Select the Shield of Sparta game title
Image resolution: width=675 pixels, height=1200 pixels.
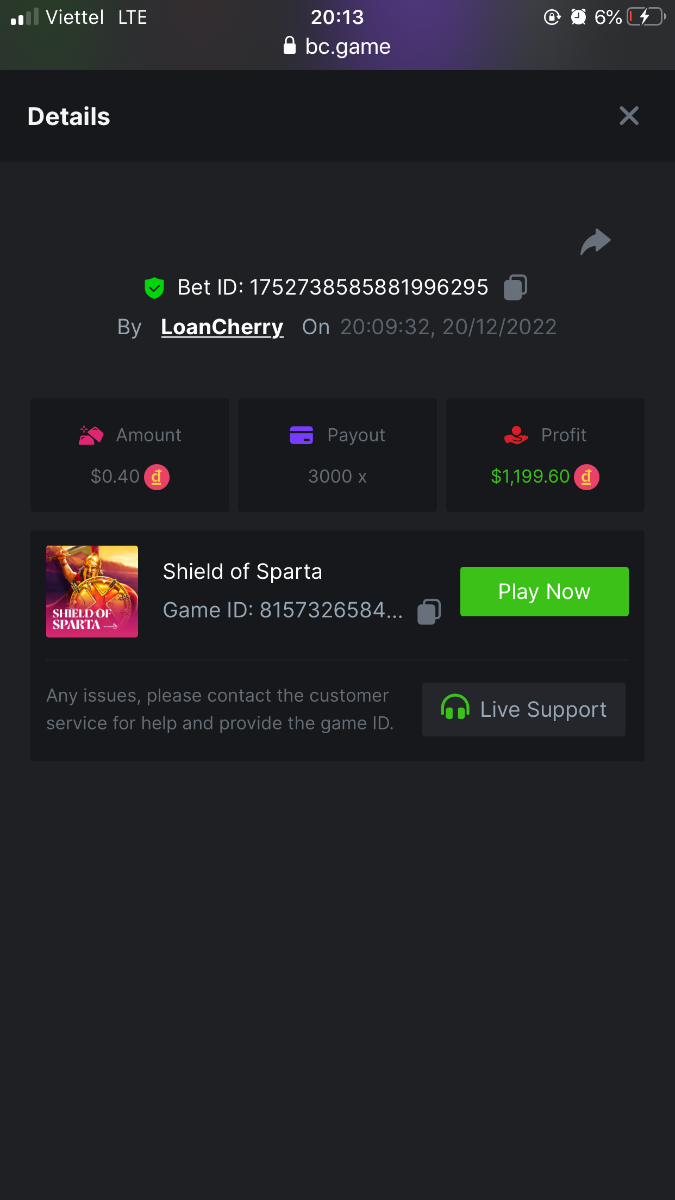click(x=242, y=572)
